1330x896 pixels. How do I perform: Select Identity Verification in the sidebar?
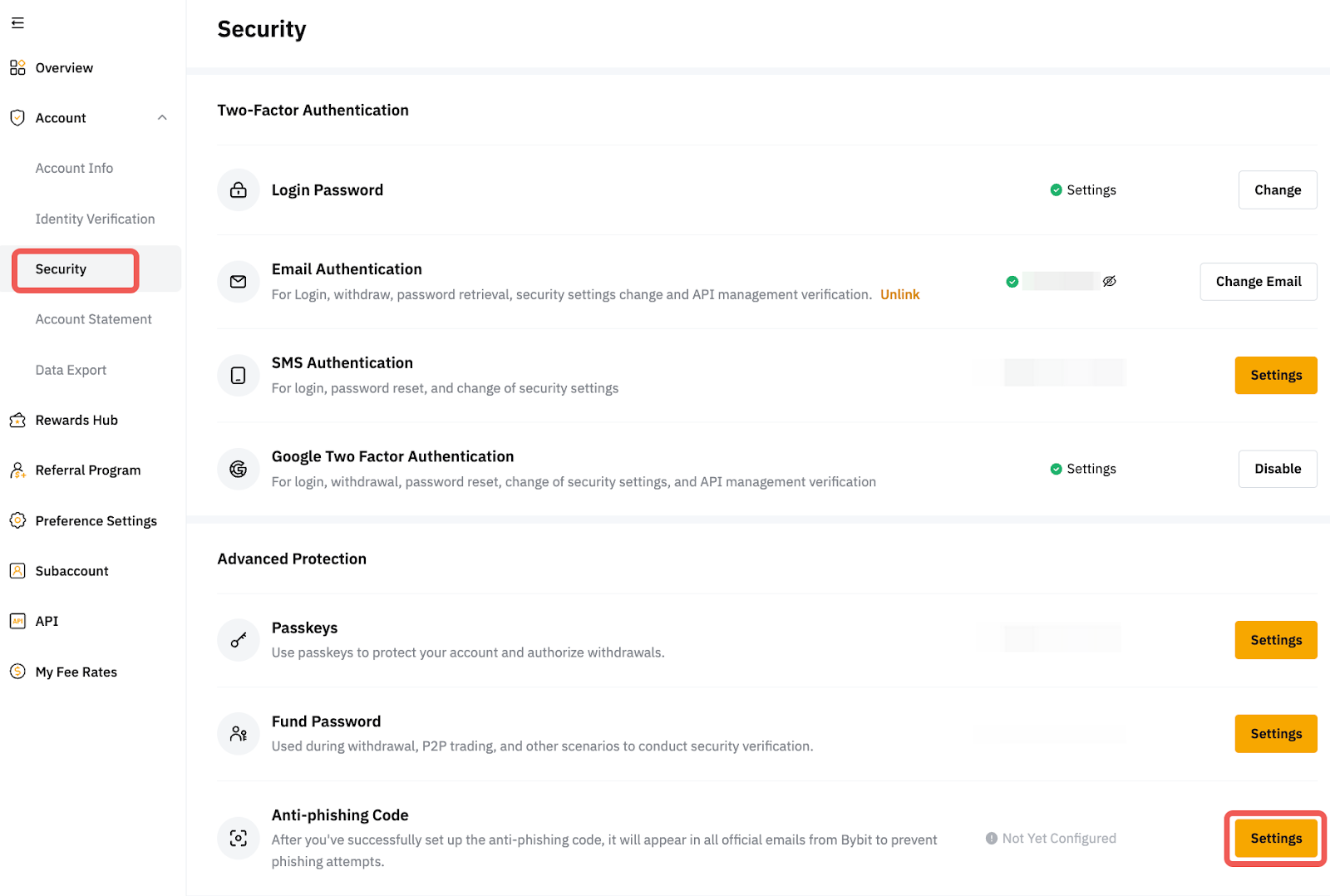(95, 219)
